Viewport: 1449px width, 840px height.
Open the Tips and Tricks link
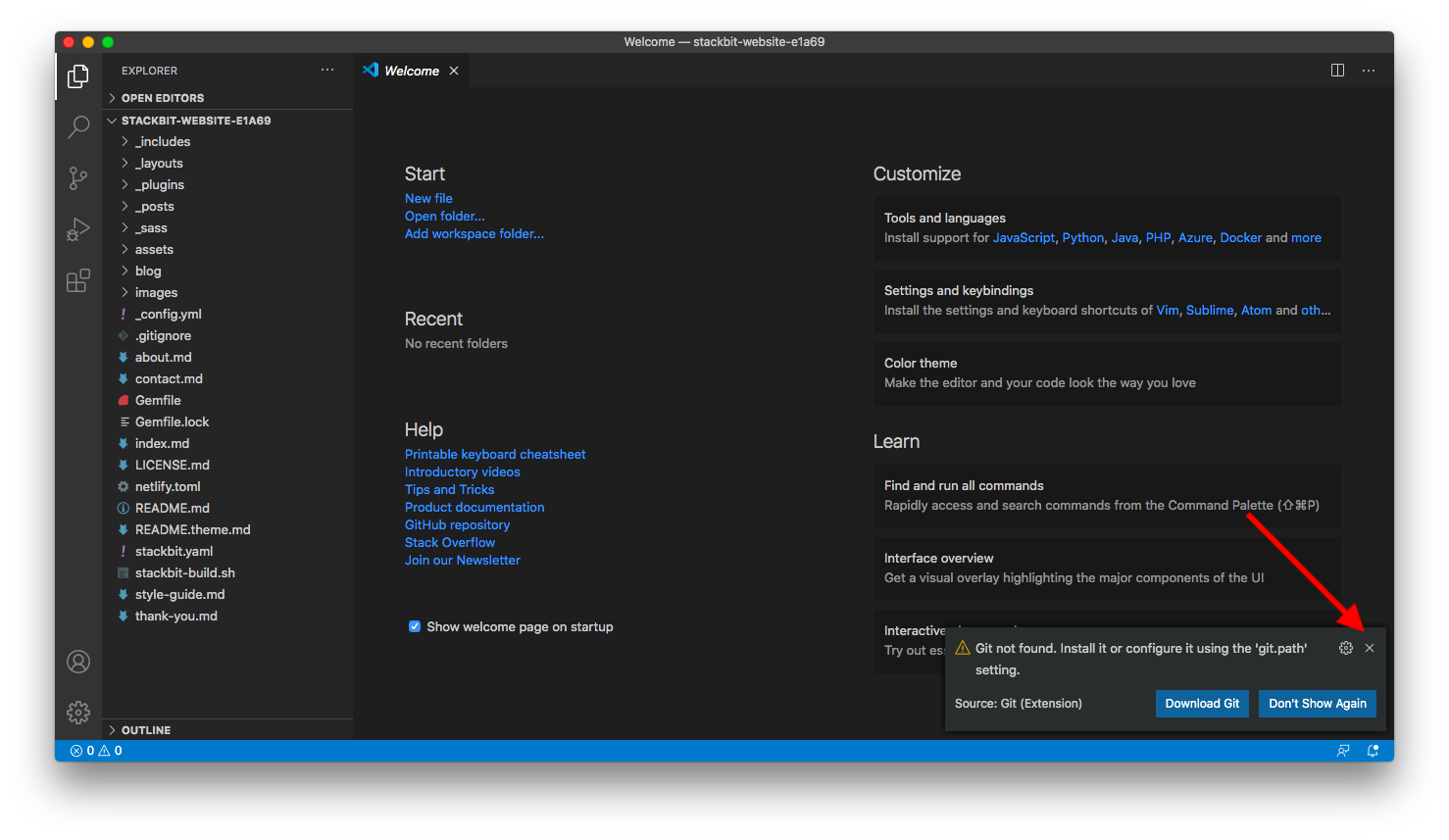pyautogui.click(x=450, y=489)
